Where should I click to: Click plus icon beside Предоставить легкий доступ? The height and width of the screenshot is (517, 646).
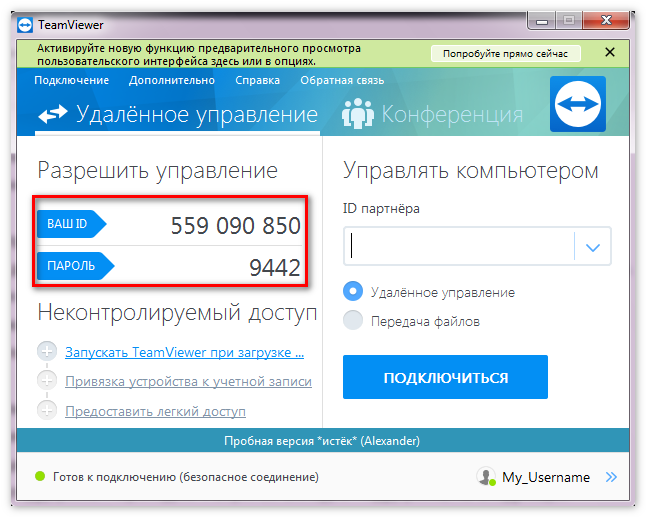47,410
